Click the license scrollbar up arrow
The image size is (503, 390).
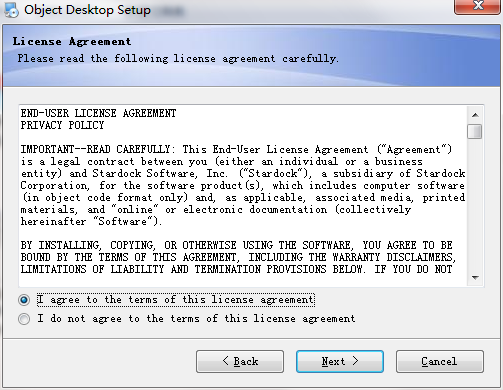pyautogui.click(x=475, y=115)
